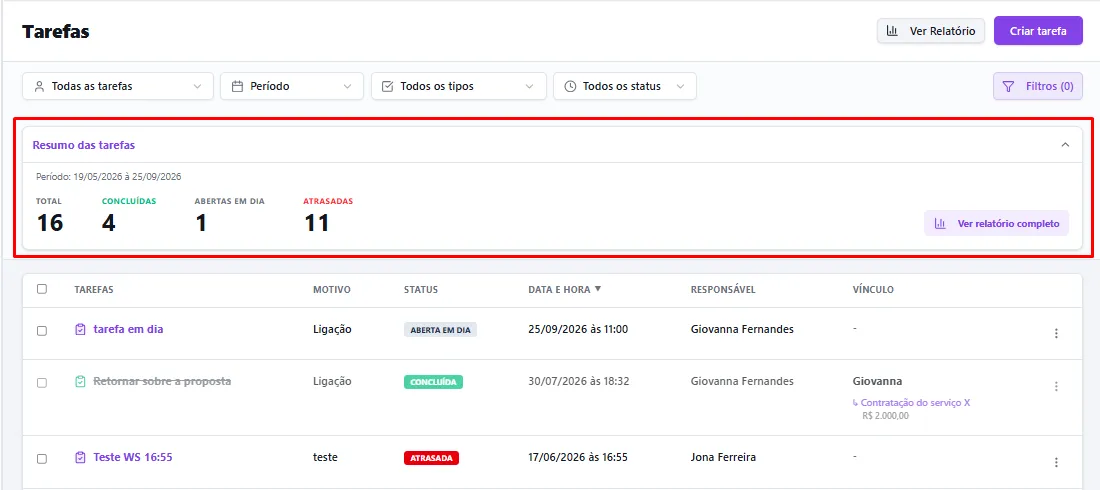1100x490 pixels.
Task: Click the Resumo das tarefas heading
Action: [83, 145]
